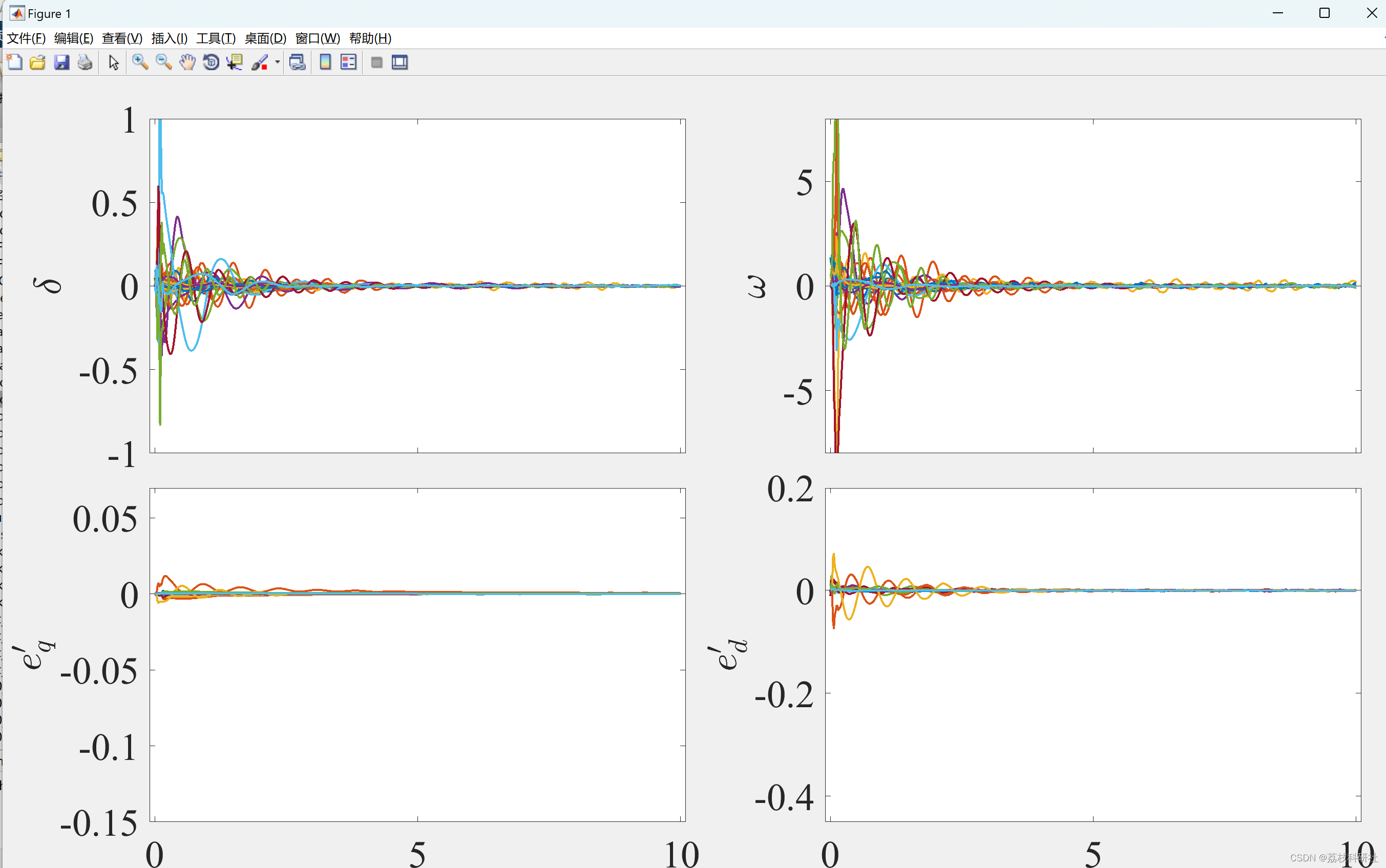This screenshot has height=868, width=1386.
Task: Click the 0.2 tick label on e'd plot
Action: 790,489
